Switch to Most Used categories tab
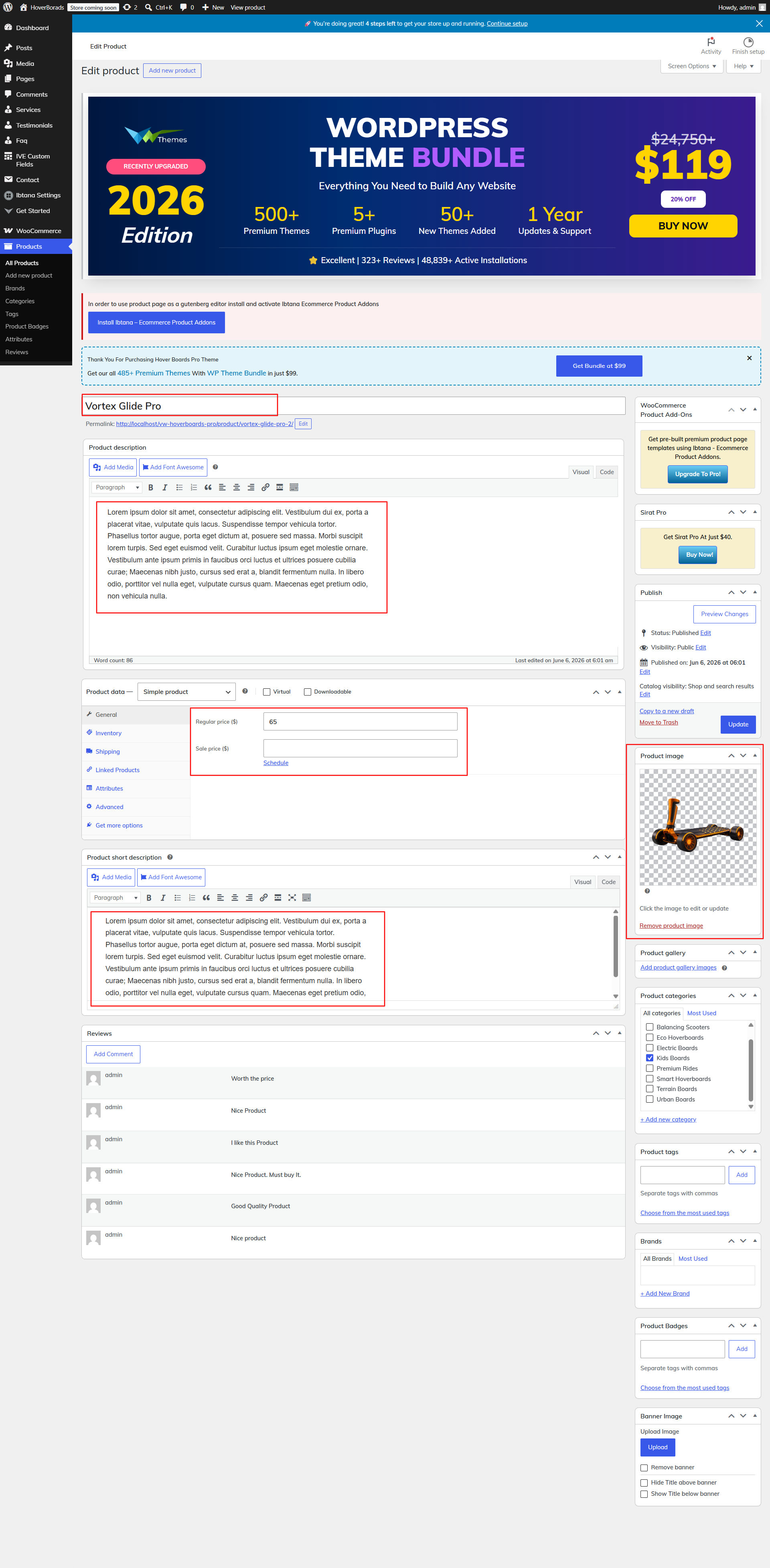This screenshot has width=770, height=1568. [701, 1014]
